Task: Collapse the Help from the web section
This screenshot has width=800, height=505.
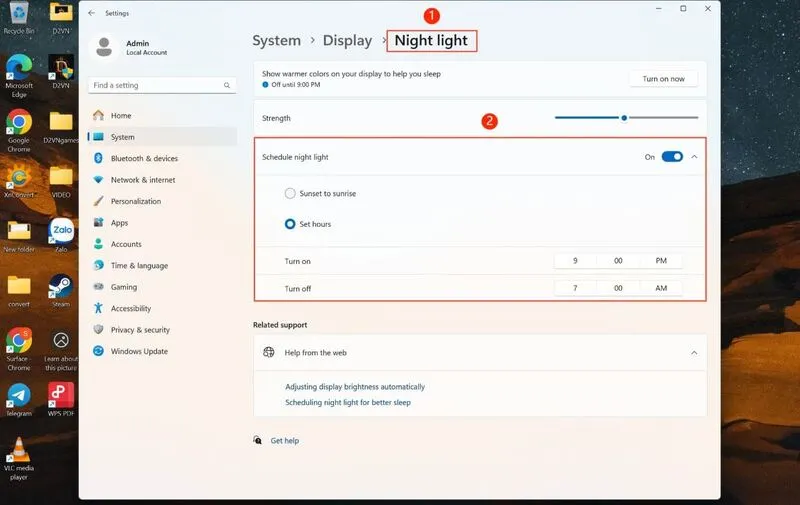Action: point(694,352)
